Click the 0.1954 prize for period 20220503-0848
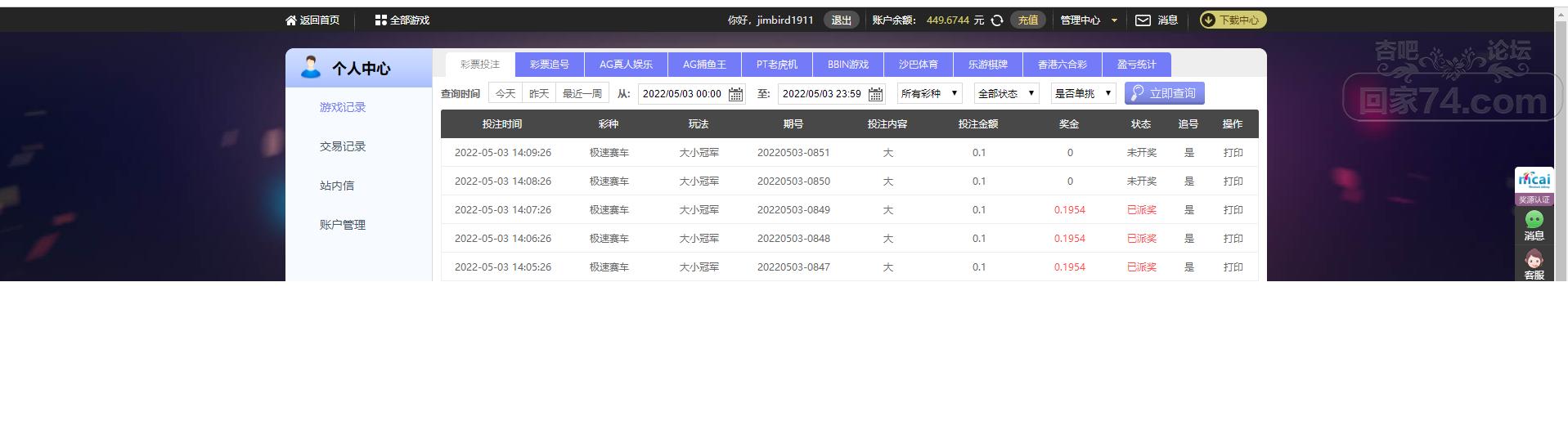Viewport: 1568px width, 448px height. coord(1069,239)
